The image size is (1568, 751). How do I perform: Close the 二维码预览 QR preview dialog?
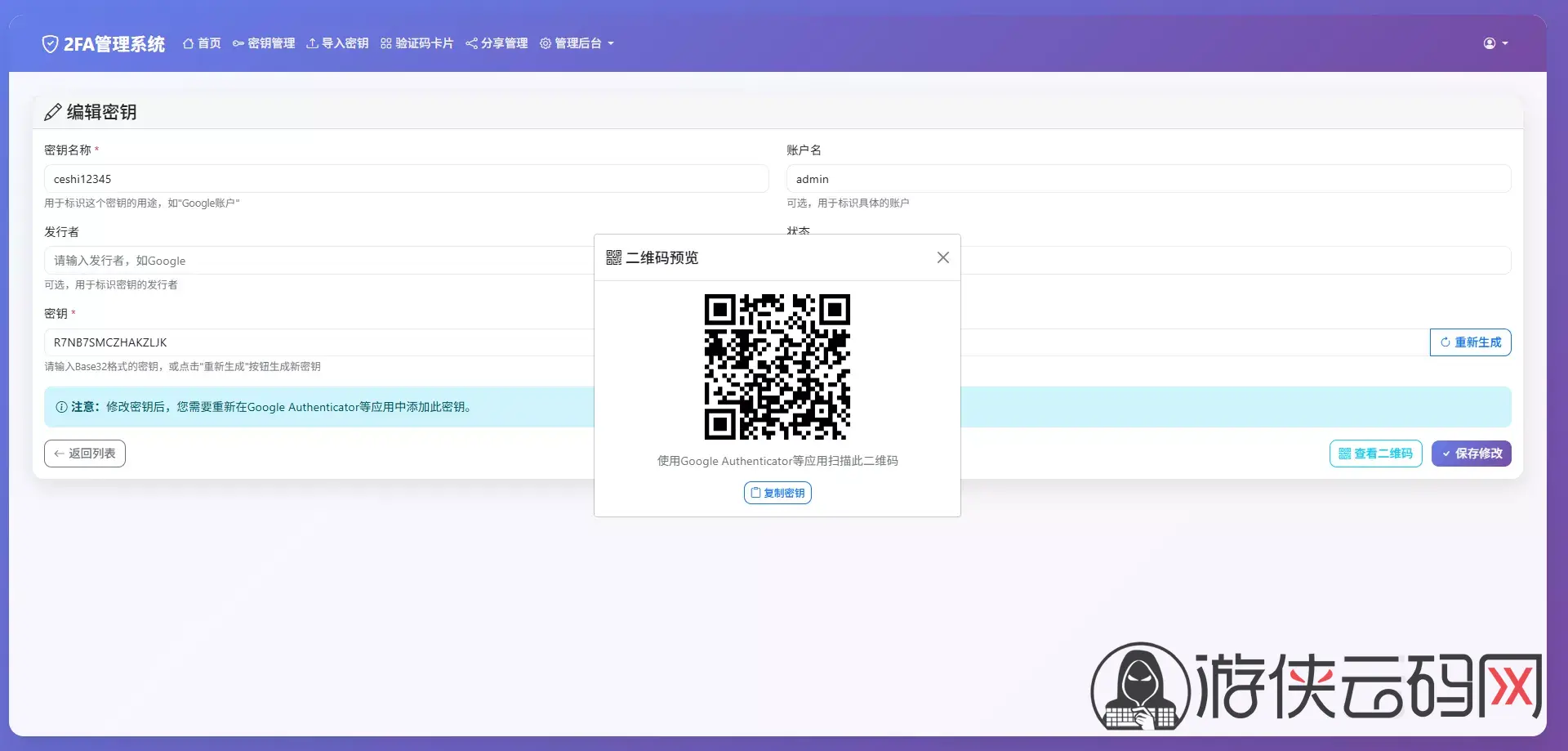pos(942,257)
